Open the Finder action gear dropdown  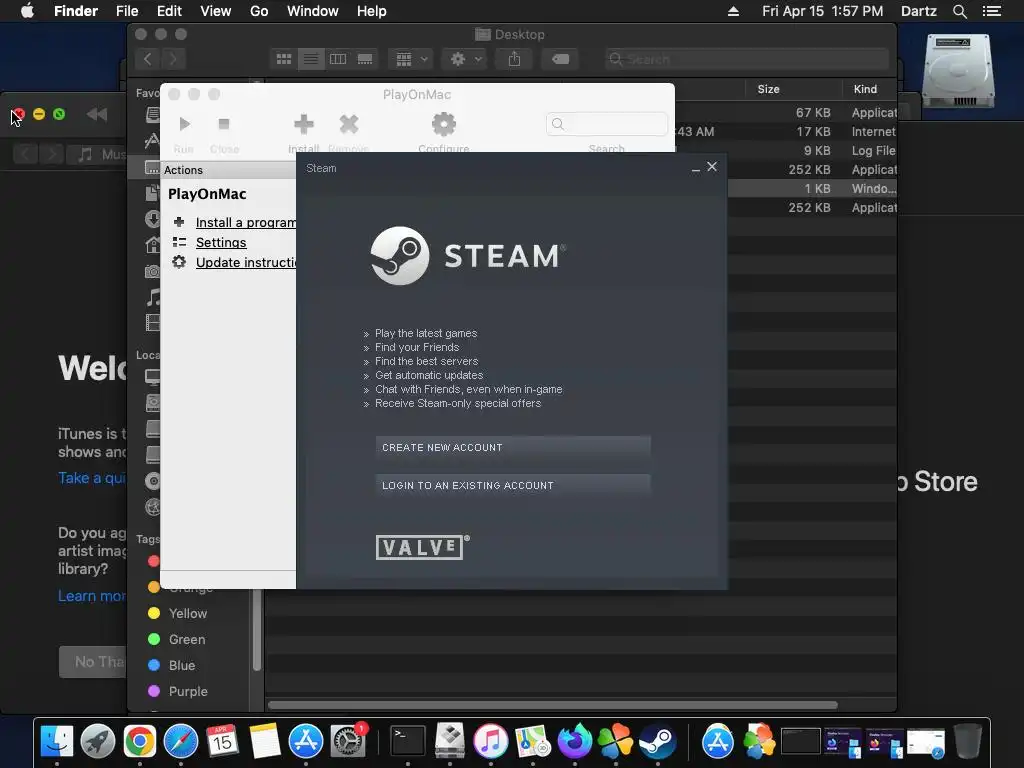pos(464,59)
